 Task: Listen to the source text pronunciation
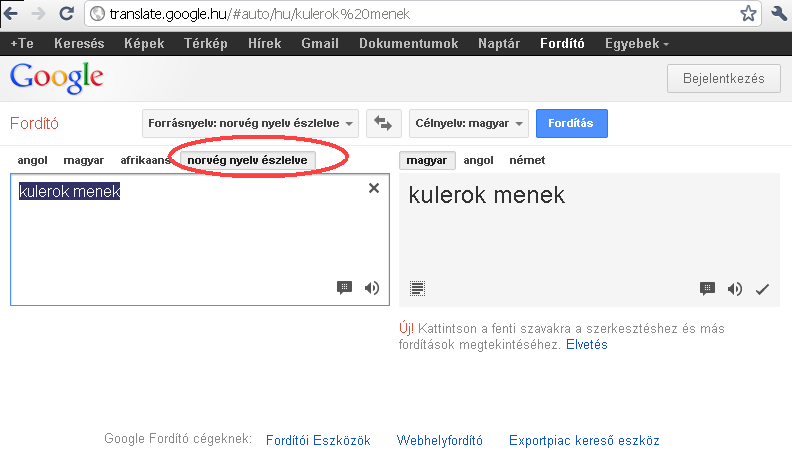pyautogui.click(x=372, y=288)
